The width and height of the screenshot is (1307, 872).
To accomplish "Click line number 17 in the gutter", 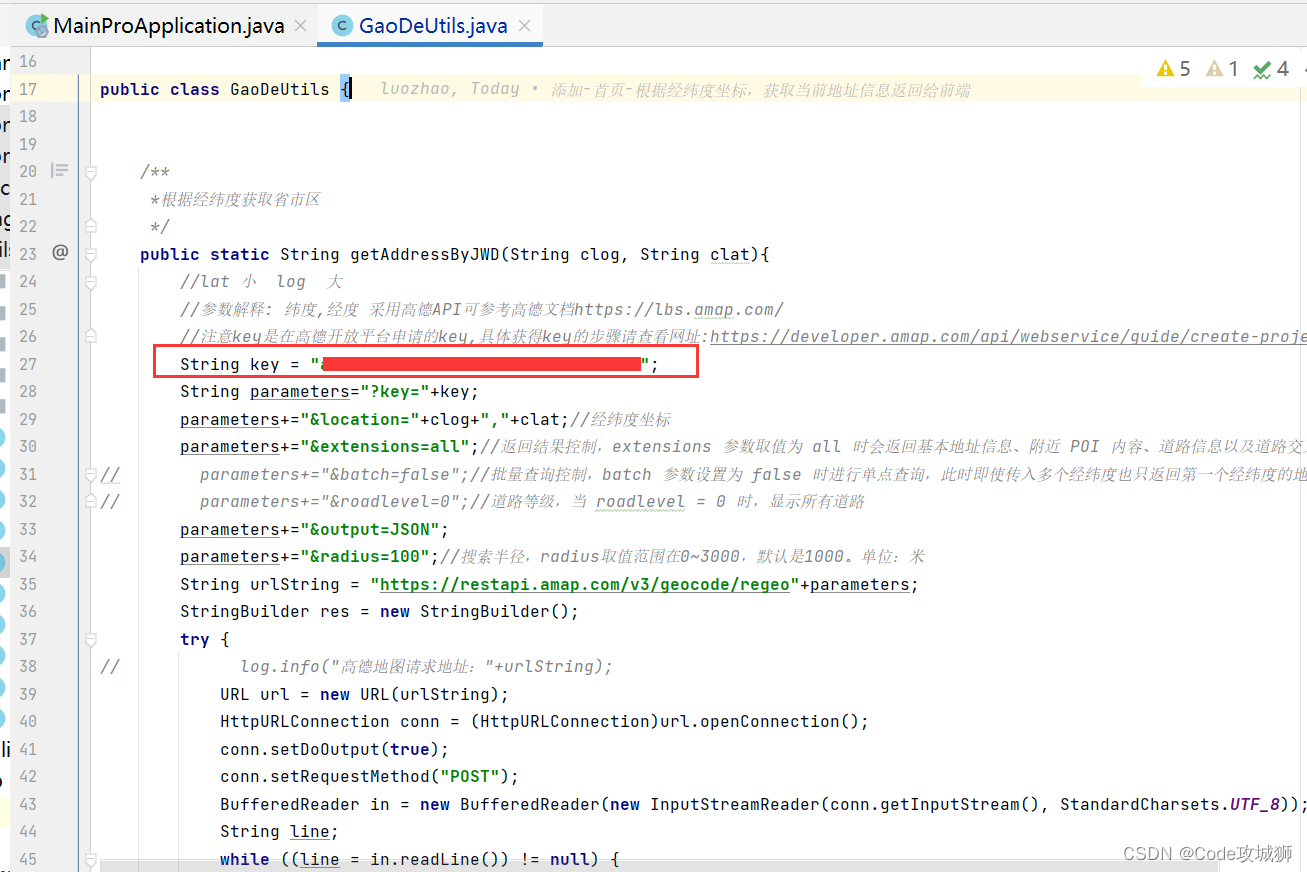I will coord(28,89).
